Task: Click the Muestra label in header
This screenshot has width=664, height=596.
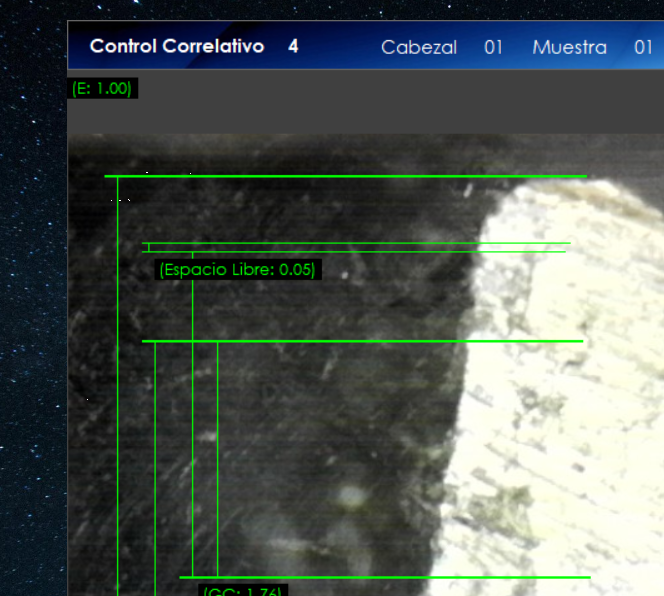Action: tap(569, 48)
